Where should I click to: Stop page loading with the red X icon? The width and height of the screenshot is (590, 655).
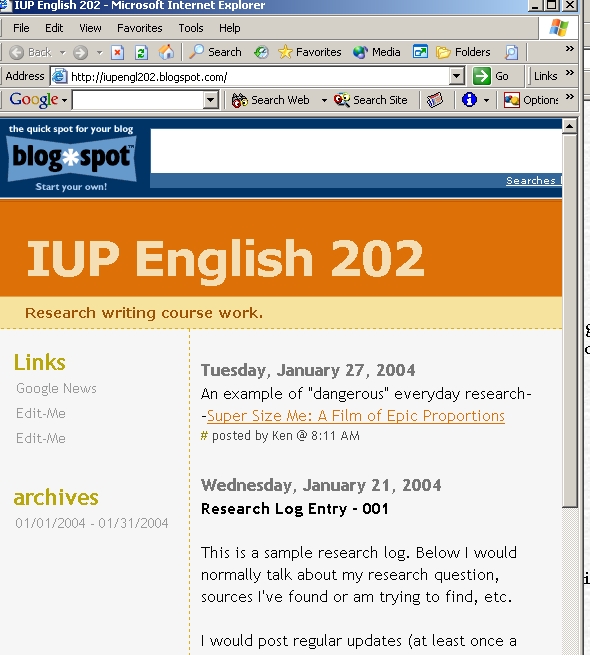pyautogui.click(x=117, y=53)
